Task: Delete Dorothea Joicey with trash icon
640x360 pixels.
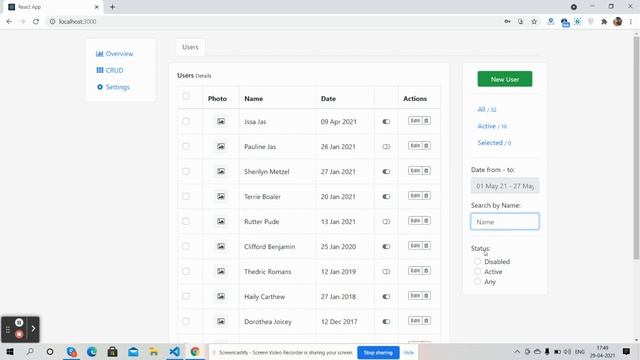Action: tap(426, 321)
